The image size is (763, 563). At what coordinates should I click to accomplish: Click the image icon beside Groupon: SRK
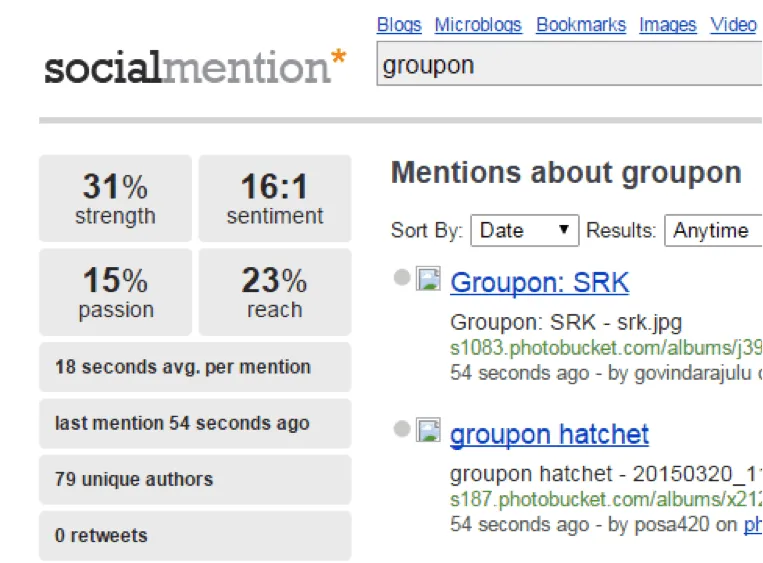click(x=429, y=279)
